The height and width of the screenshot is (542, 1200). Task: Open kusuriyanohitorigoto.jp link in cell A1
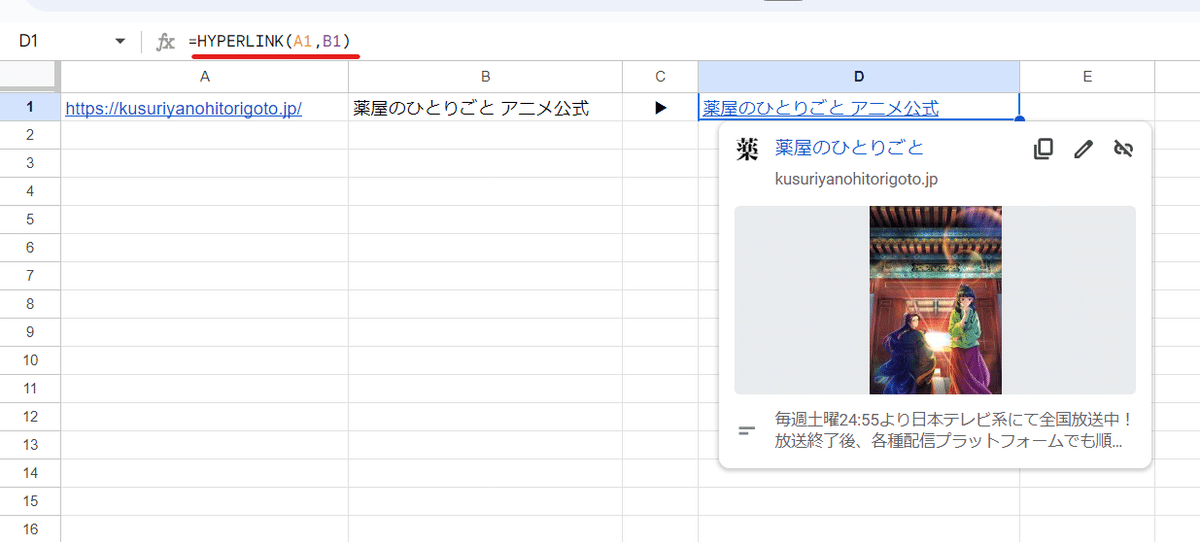[x=184, y=108]
